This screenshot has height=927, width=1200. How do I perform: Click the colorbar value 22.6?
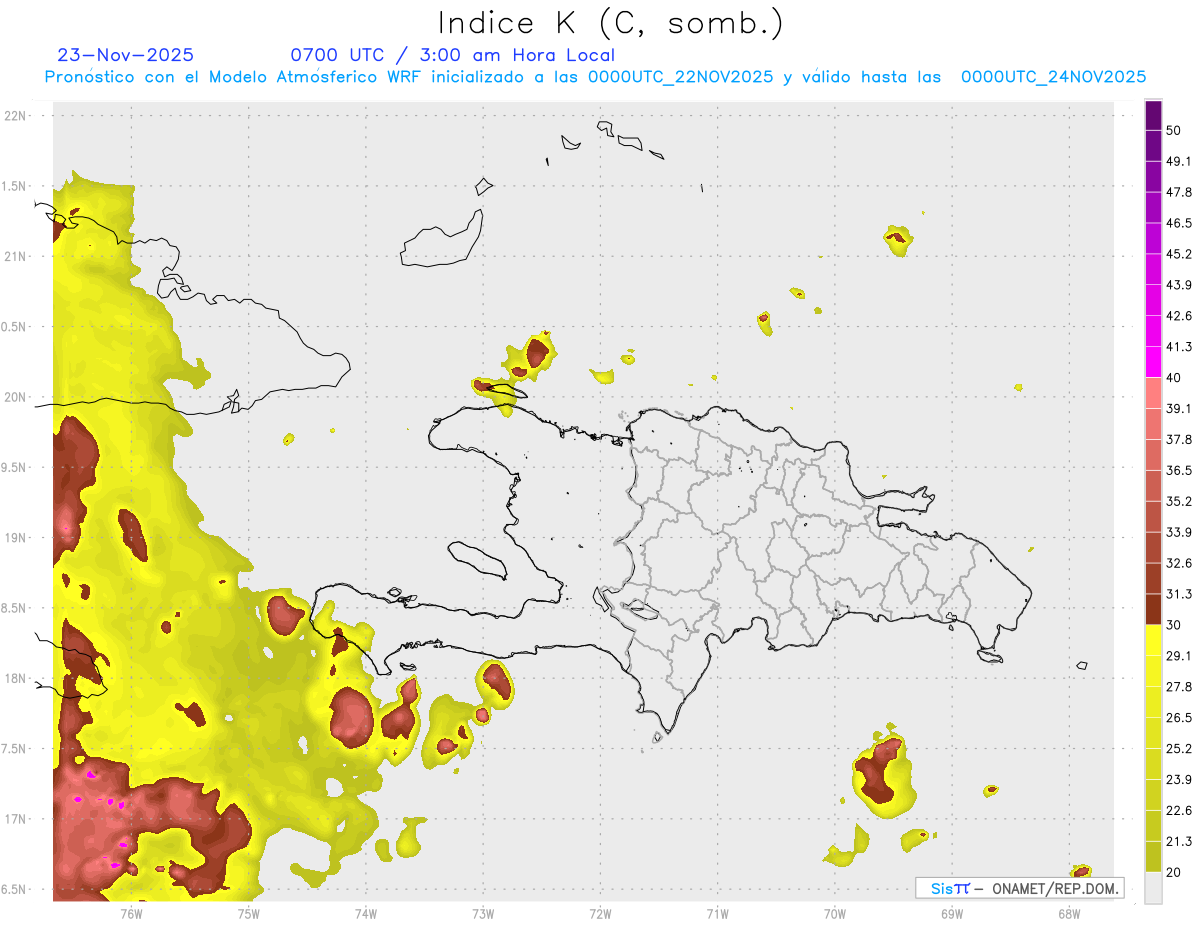coord(1179,810)
